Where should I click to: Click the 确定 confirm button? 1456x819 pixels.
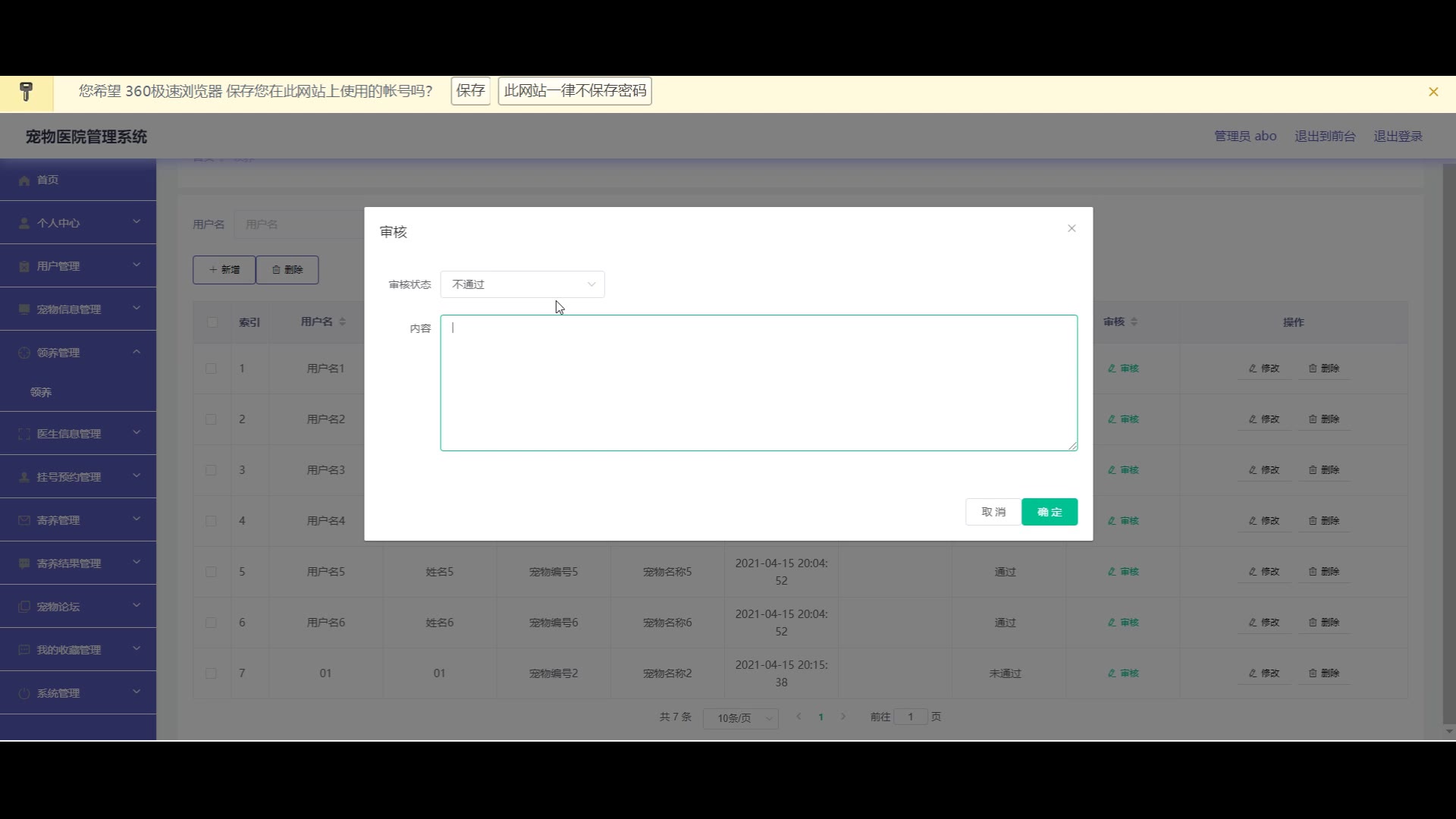[x=1049, y=512]
